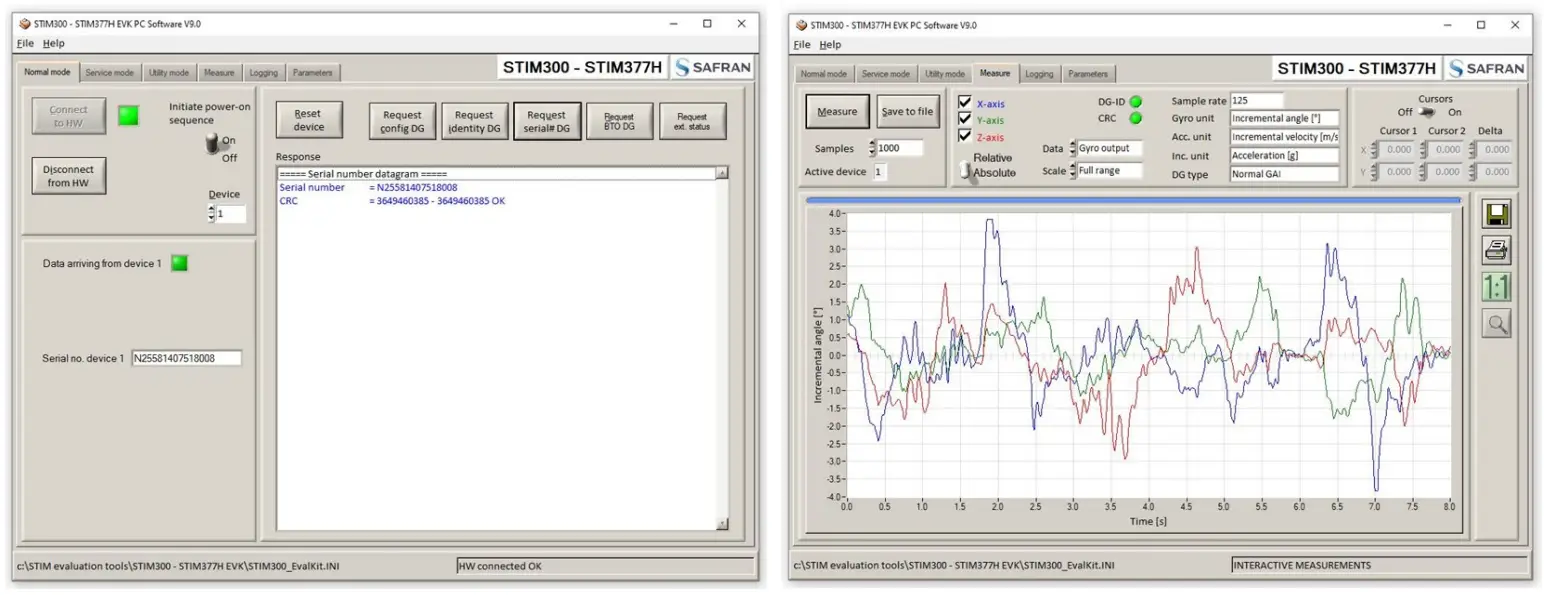Click the Disconnect from HW button
The width and height of the screenshot is (1544, 595).
[x=69, y=176]
